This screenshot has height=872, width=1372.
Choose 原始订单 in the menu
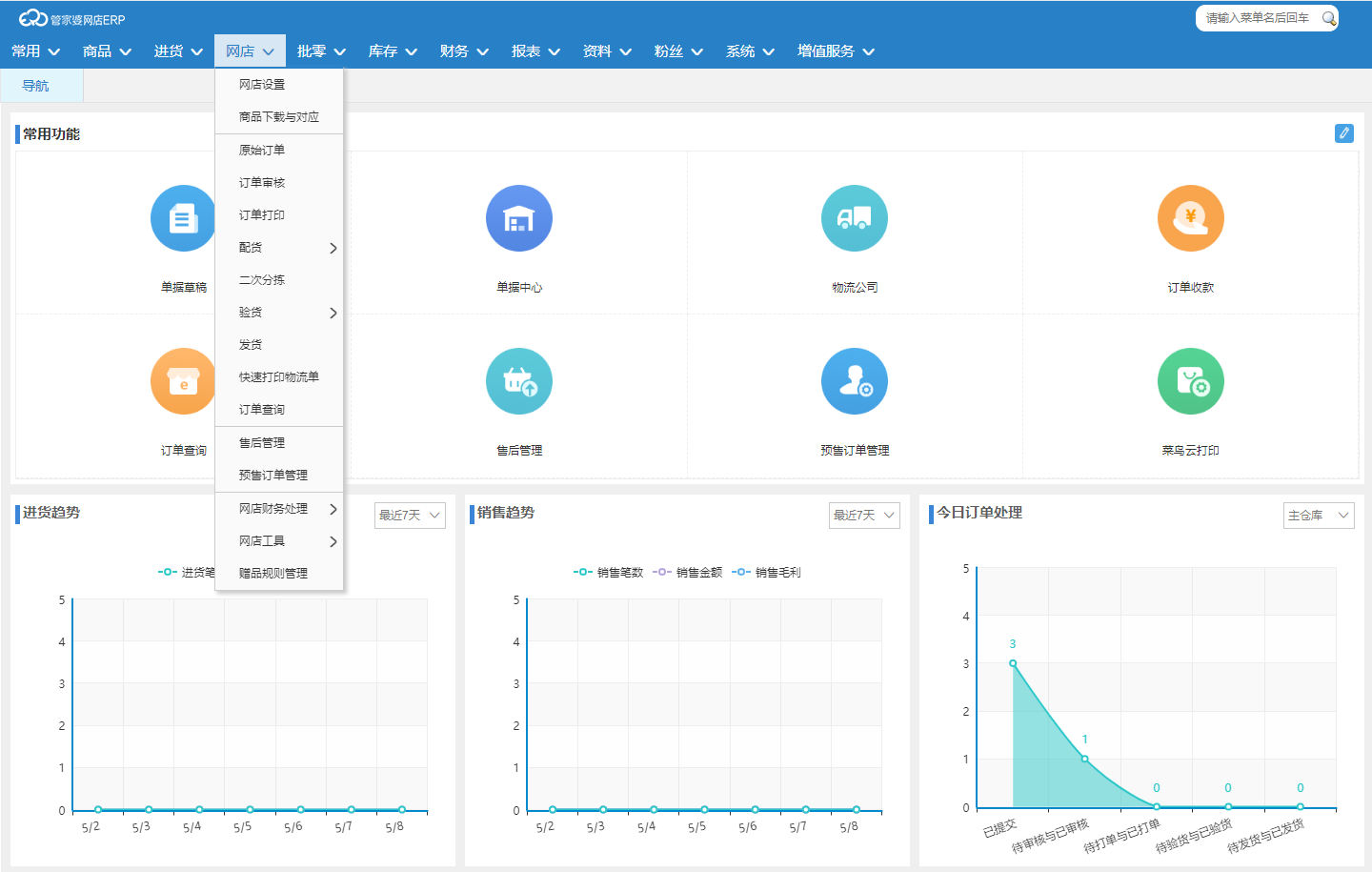coord(279,151)
